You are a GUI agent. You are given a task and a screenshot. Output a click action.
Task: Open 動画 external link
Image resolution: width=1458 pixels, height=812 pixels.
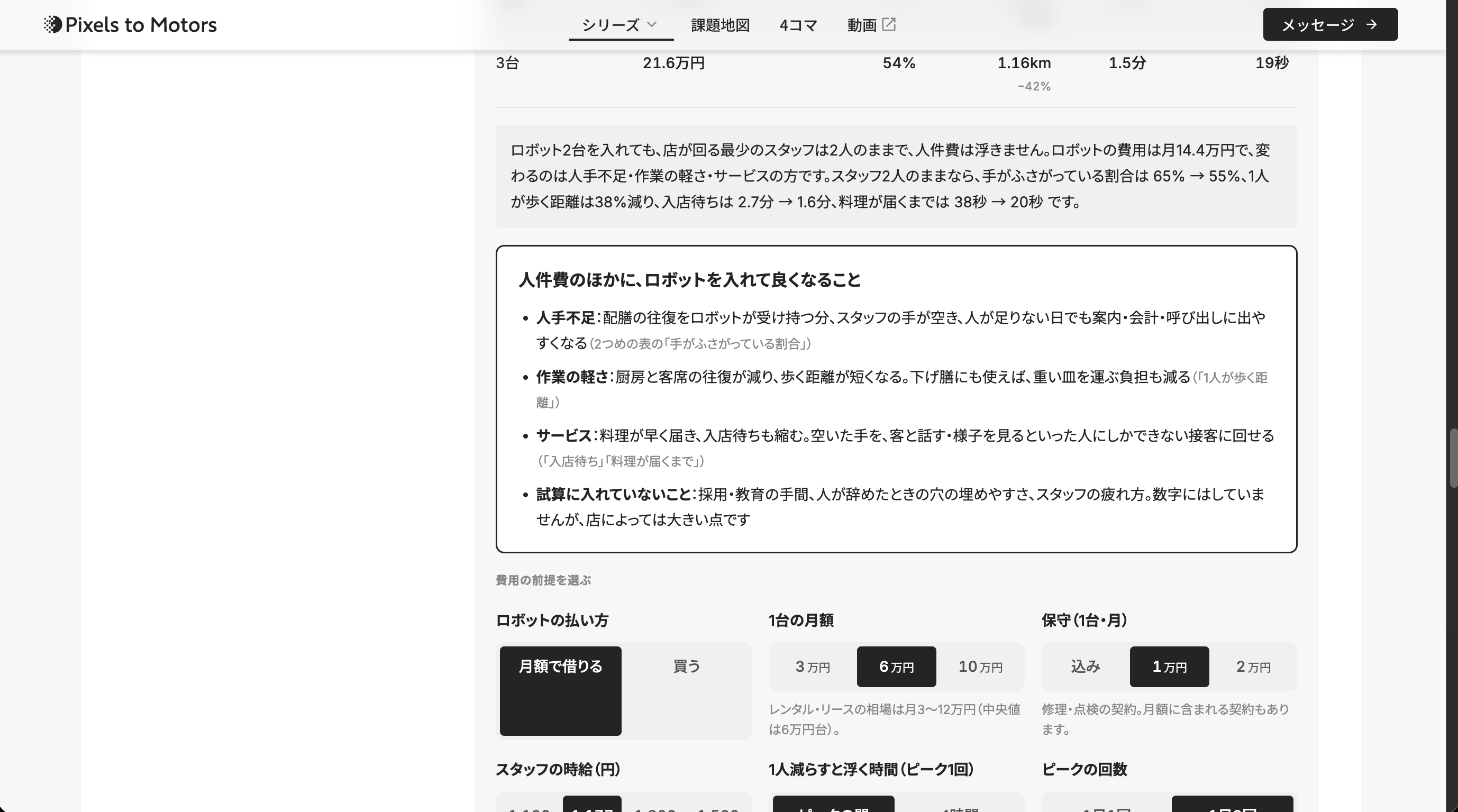(871, 25)
